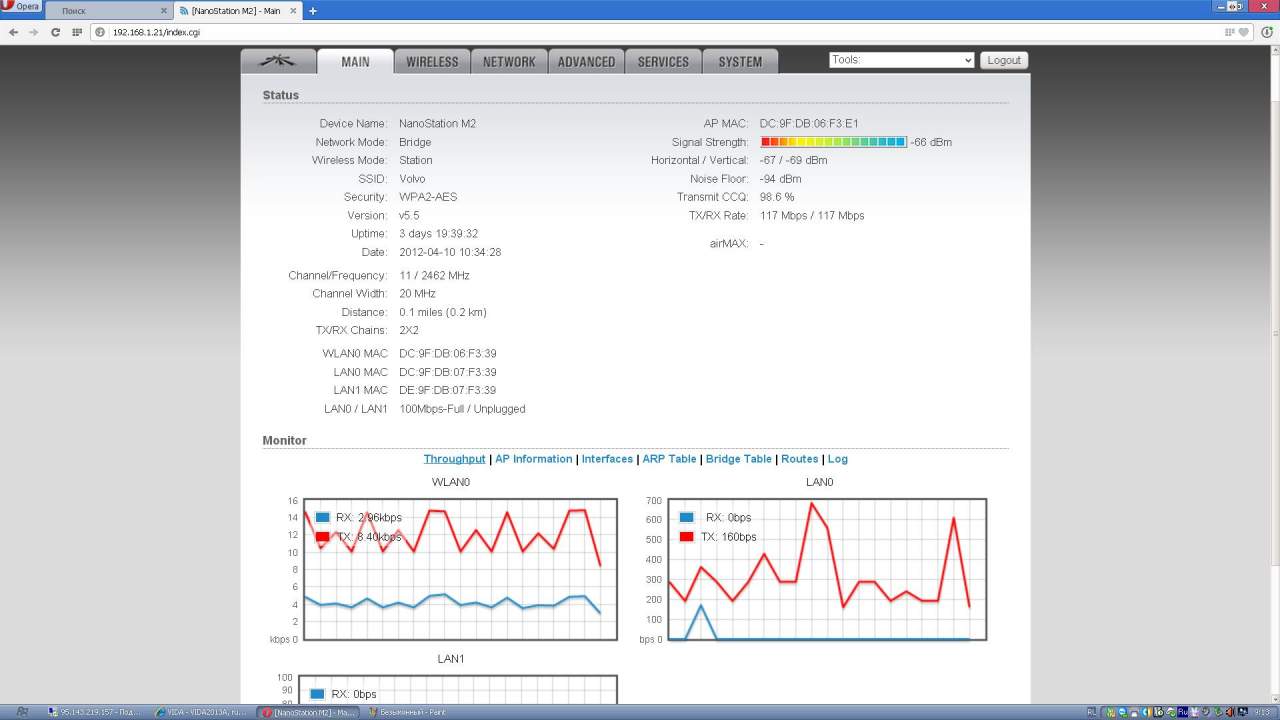Screen dimensions: 1280x720
Task: Click the LAN0 throughput graph
Action: pyautogui.click(x=827, y=569)
